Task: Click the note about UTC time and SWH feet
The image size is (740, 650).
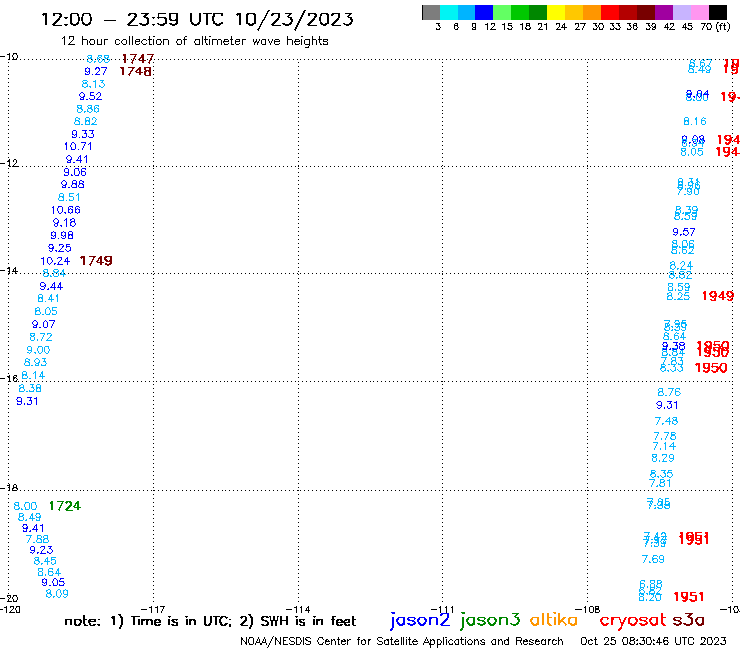Action: (210, 621)
